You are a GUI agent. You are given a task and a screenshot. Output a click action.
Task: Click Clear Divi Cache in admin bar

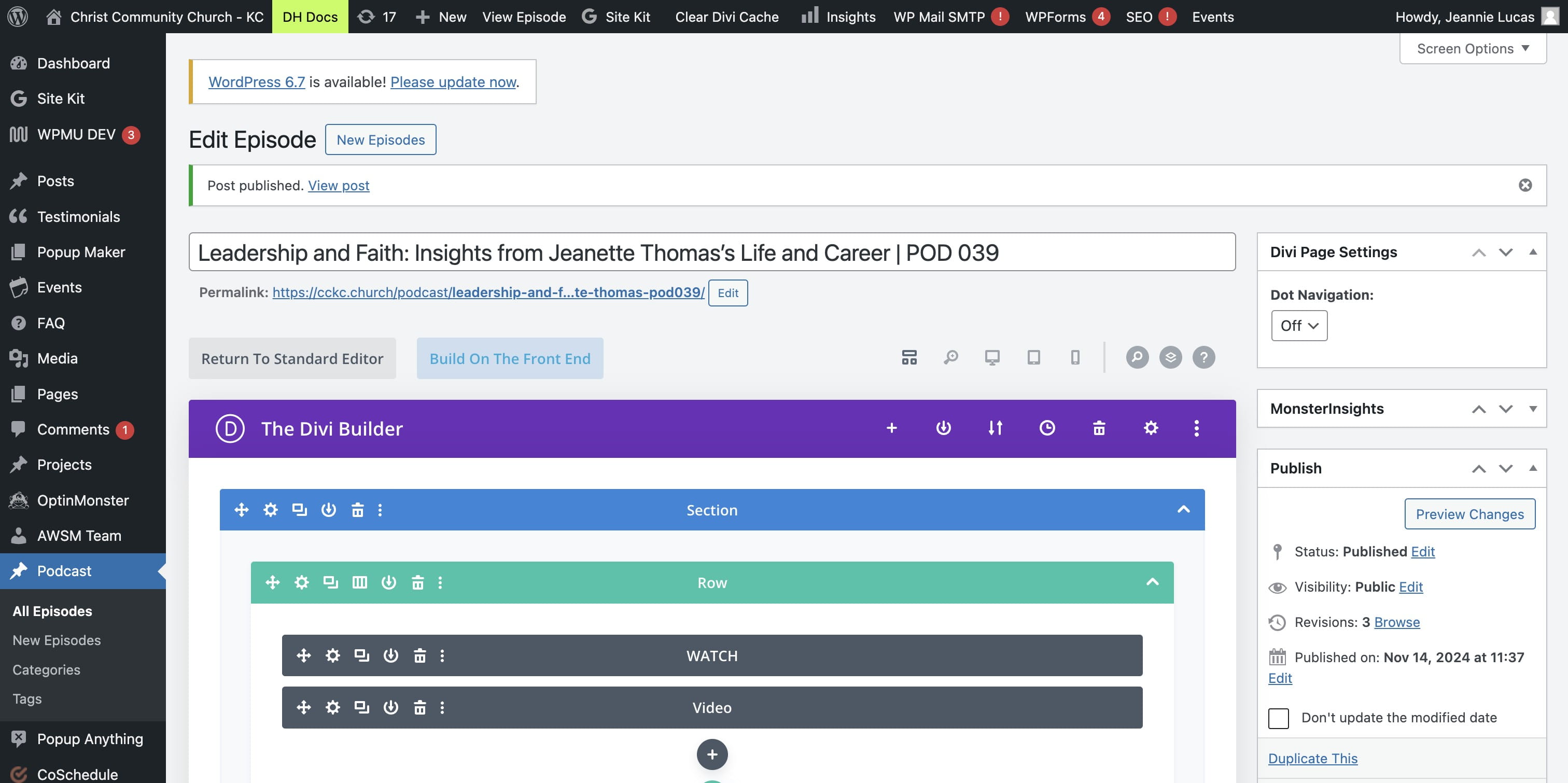point(727,17)
